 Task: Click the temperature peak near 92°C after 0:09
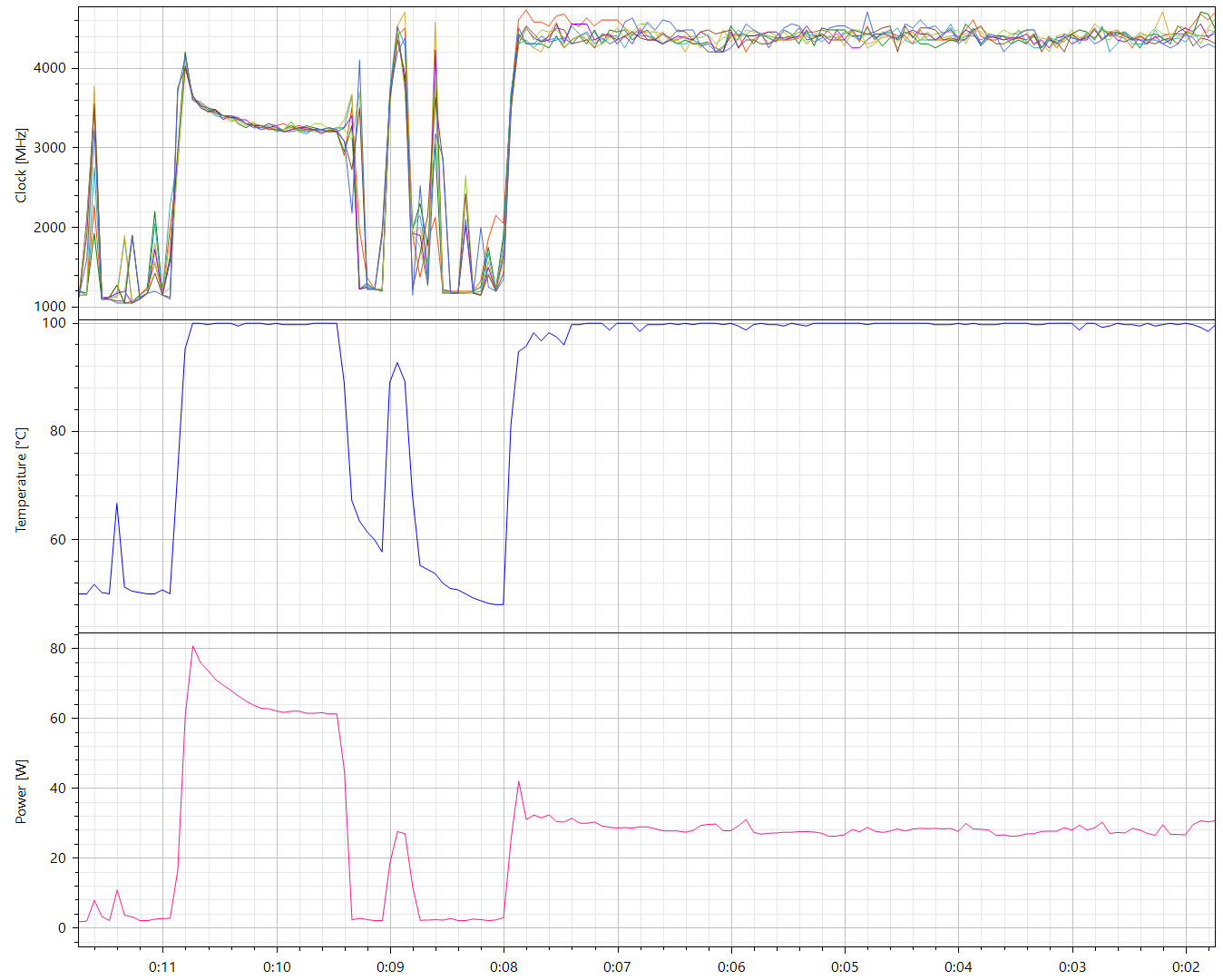397,363
